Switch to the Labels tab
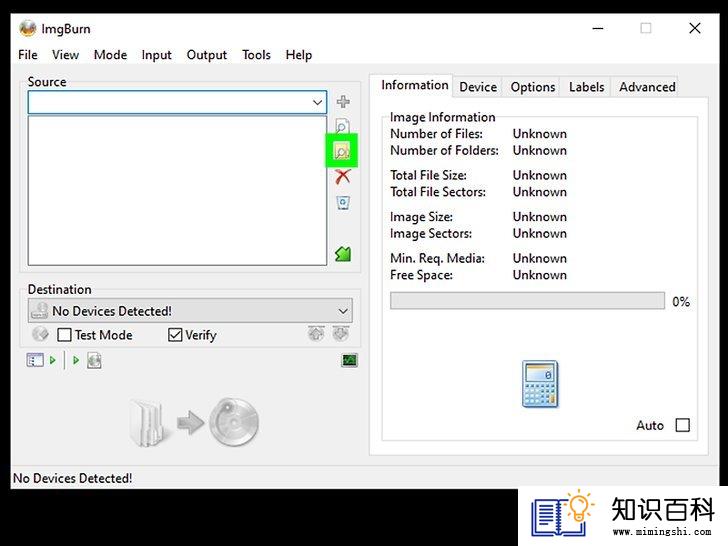 pyautogui.click(x=586, y=87)
